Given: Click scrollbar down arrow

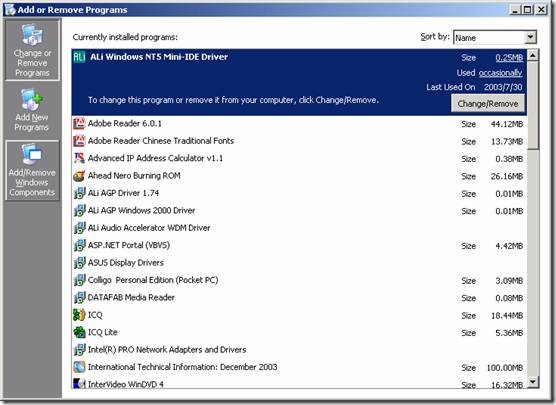Looking at the screenshot, I should (x=533, y=382).
